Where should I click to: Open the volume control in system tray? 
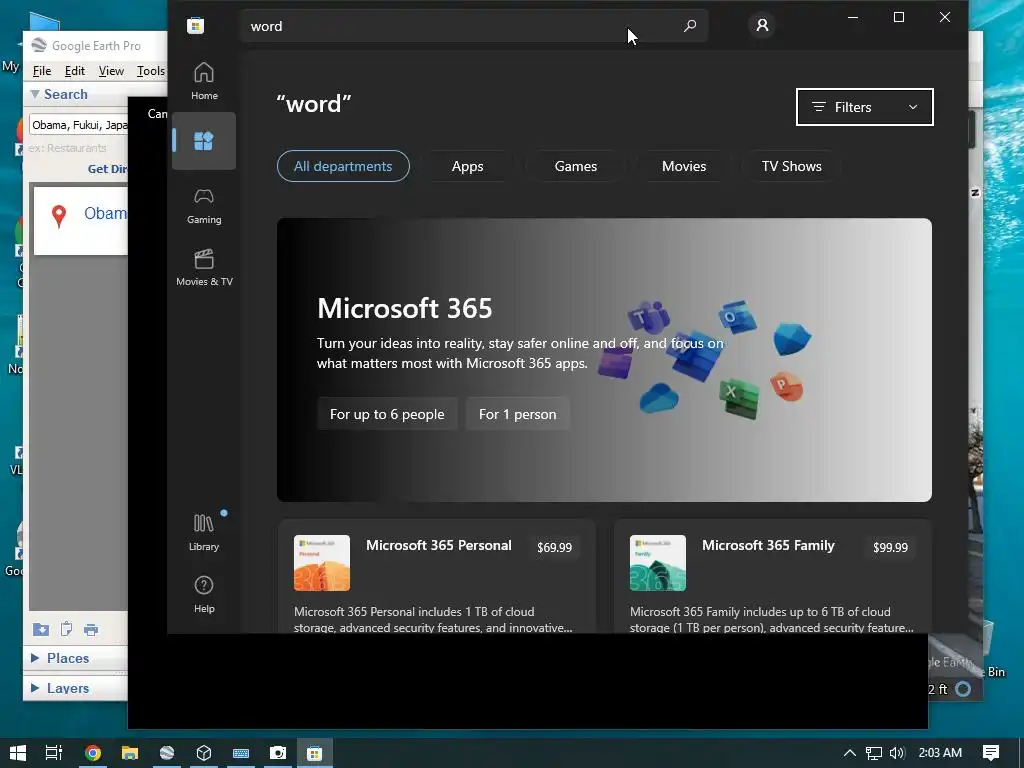897,753
